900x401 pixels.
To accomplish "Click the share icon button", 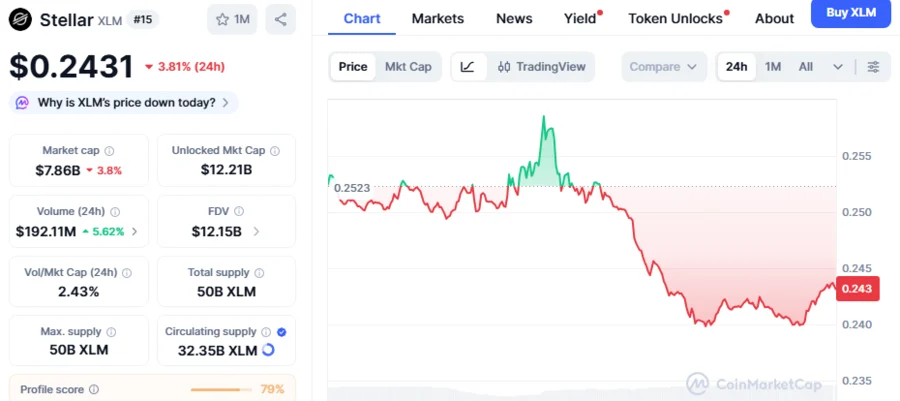I will (281, 19).
